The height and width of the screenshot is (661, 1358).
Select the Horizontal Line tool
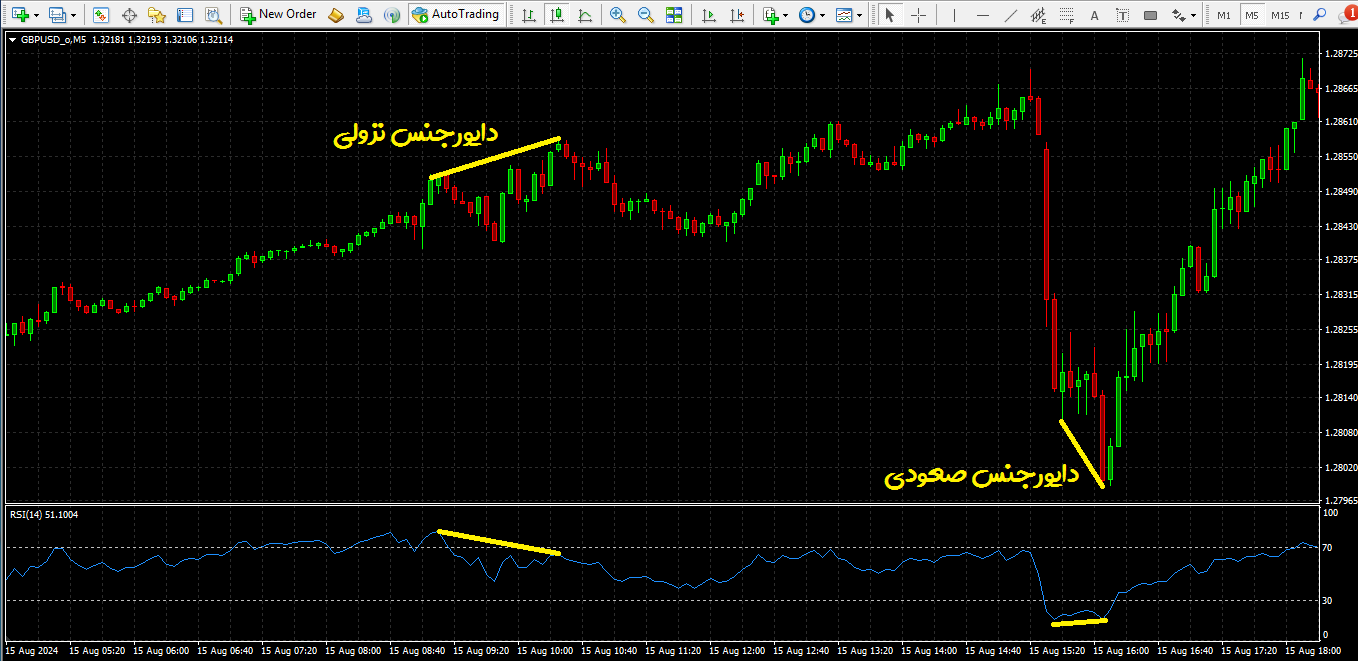984,15
